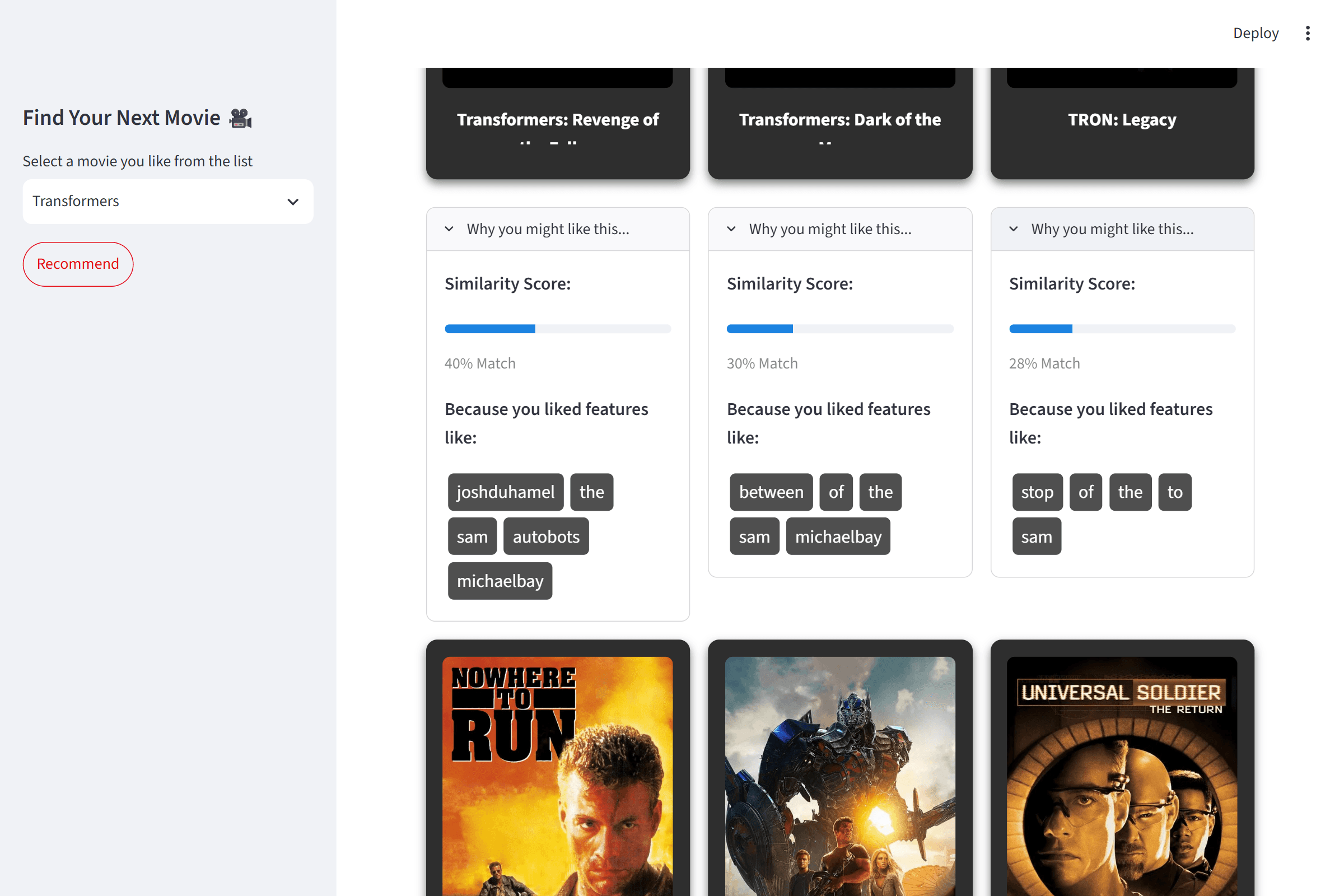Collapse expander under TRON: Legacy

tap(1122, 229)
